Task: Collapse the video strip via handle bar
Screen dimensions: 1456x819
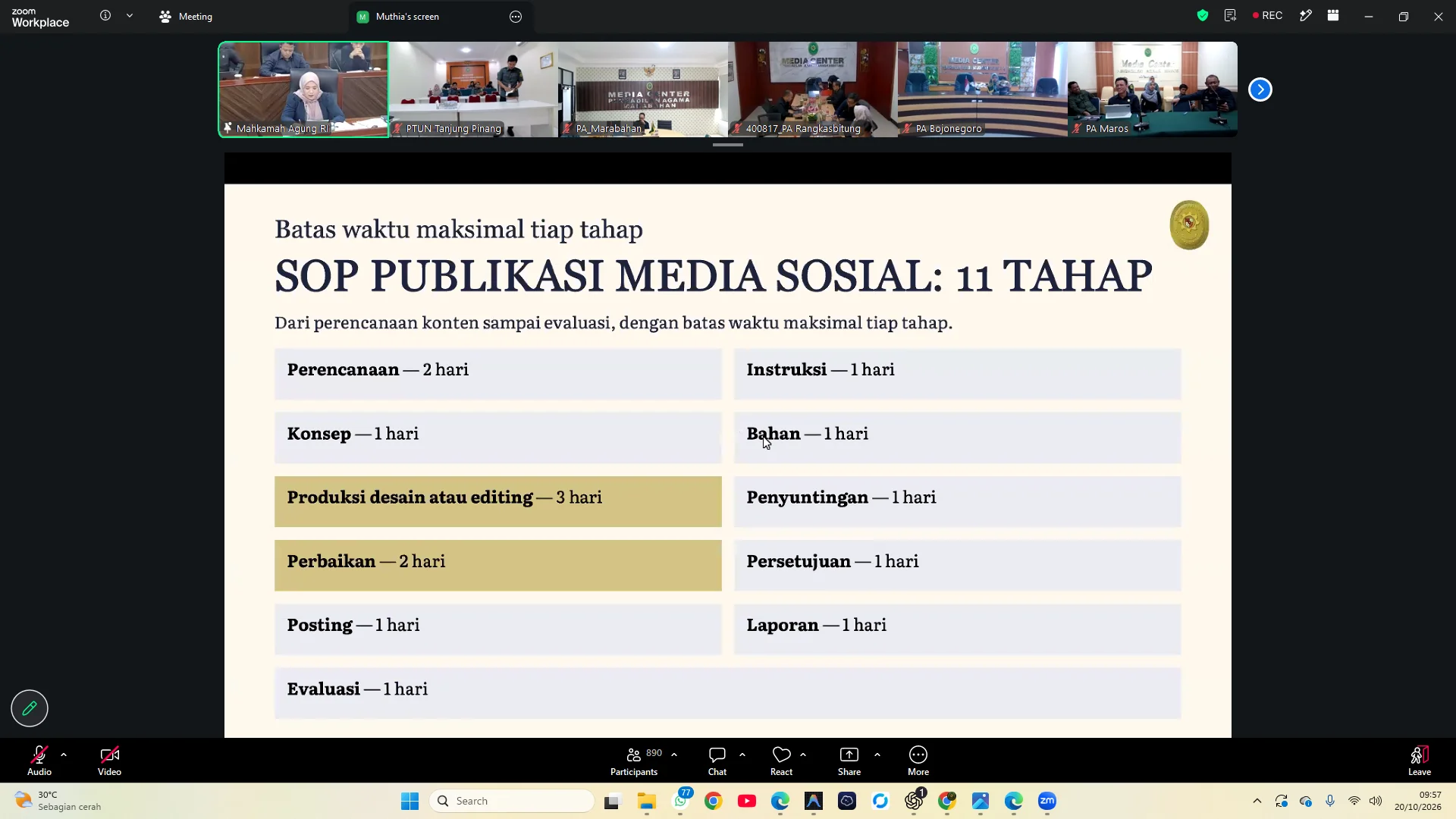Action: 728,145
